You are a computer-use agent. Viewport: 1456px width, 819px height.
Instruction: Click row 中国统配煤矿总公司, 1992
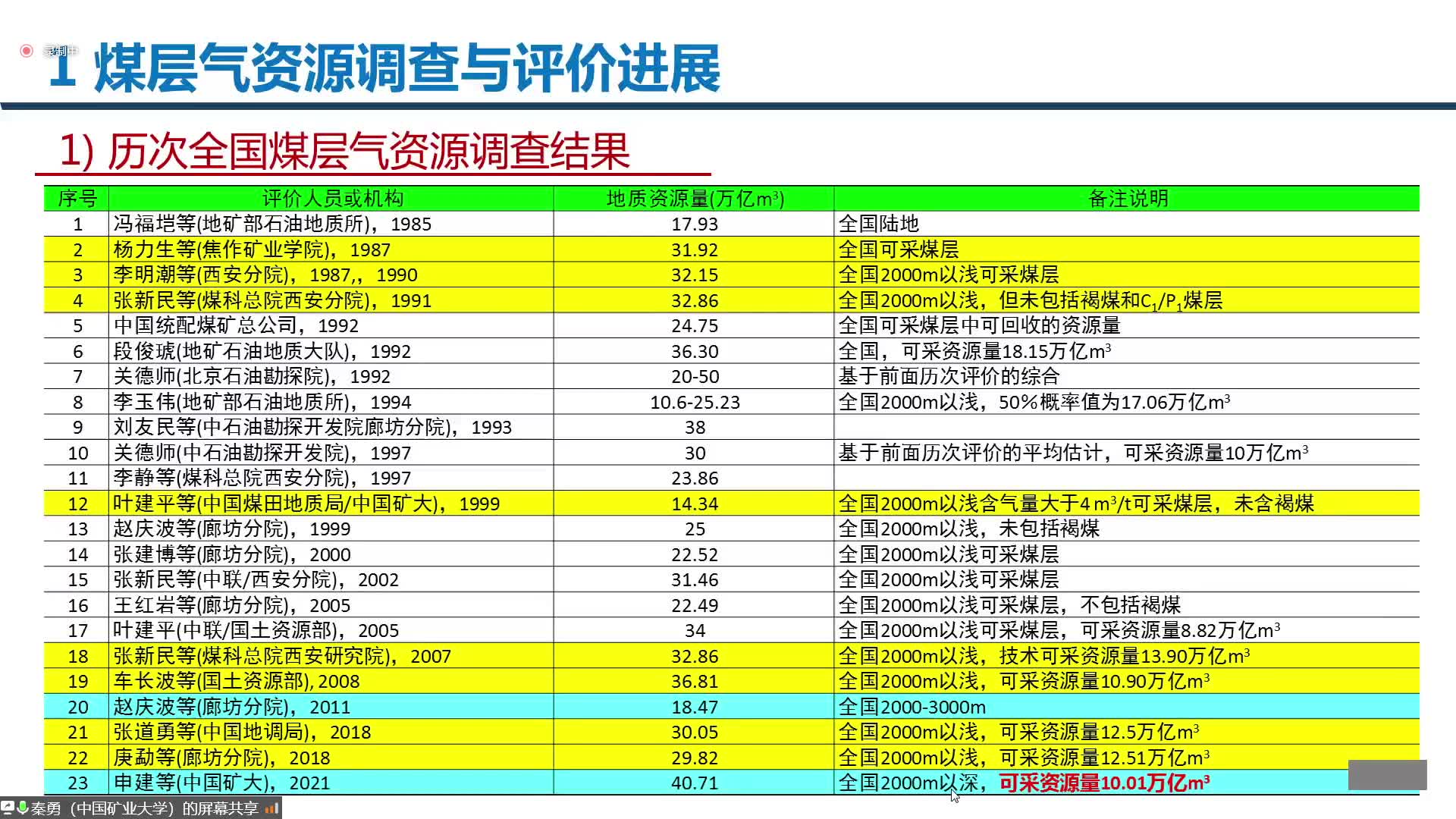click(731, 325)
